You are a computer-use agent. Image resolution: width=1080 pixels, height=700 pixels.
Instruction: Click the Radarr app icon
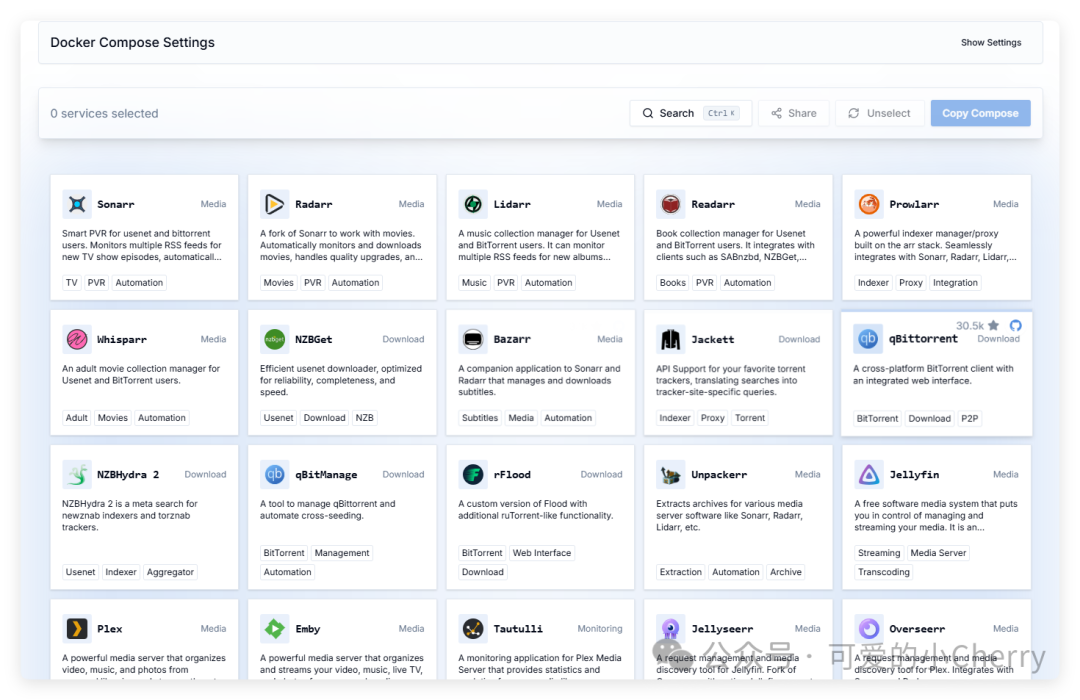[x=274, y=204]
